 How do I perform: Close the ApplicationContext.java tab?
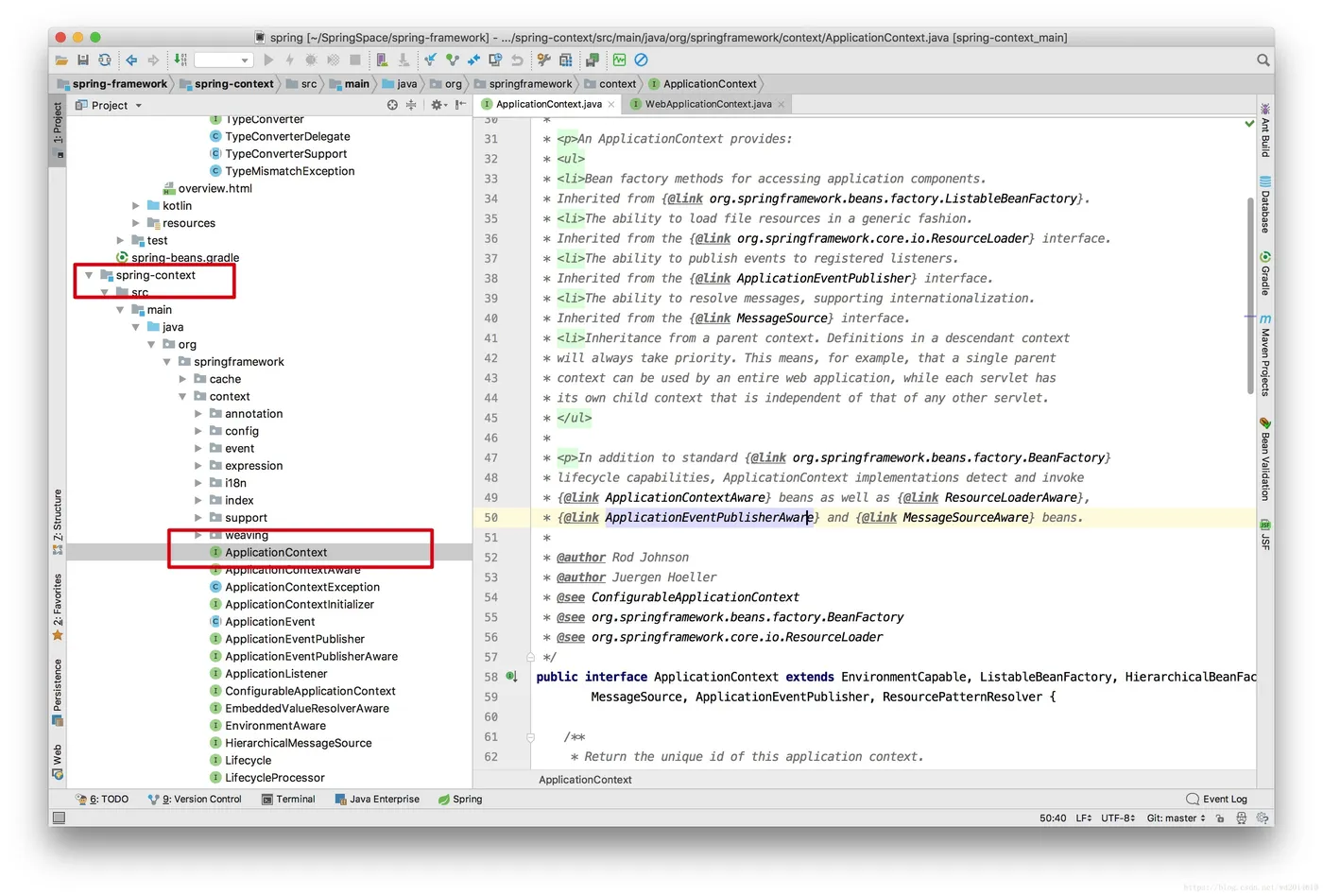[611, 105]
